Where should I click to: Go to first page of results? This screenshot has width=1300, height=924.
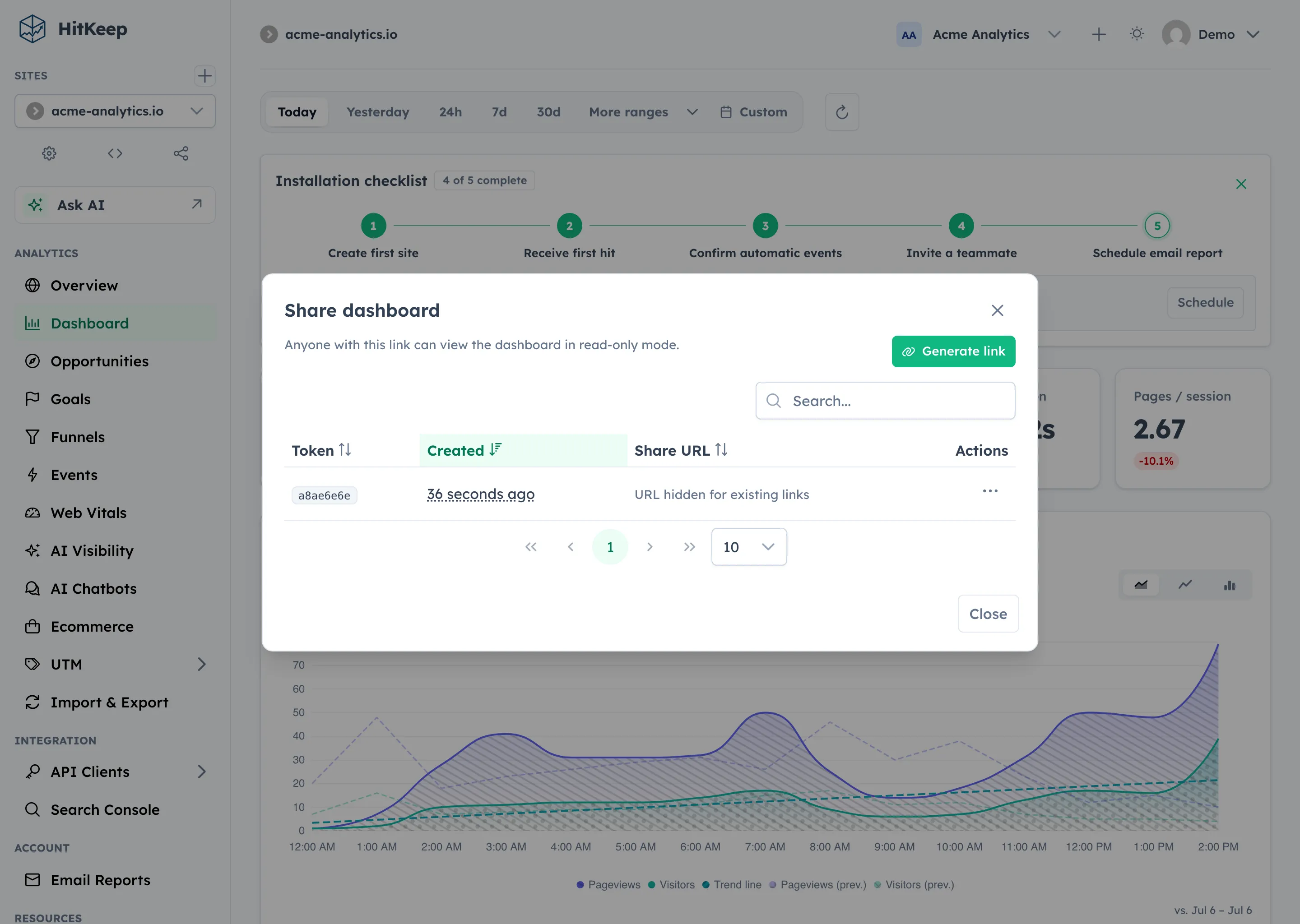(x=530, y=547)
